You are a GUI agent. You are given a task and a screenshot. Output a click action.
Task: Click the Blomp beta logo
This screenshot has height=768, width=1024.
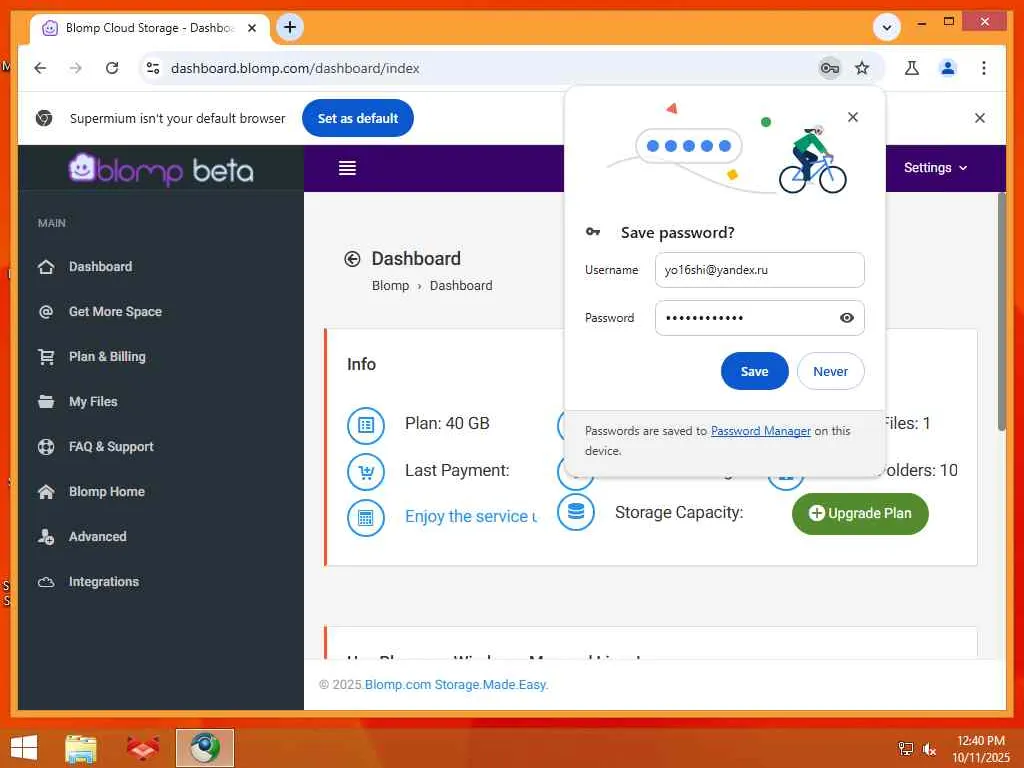coord(161,169)
